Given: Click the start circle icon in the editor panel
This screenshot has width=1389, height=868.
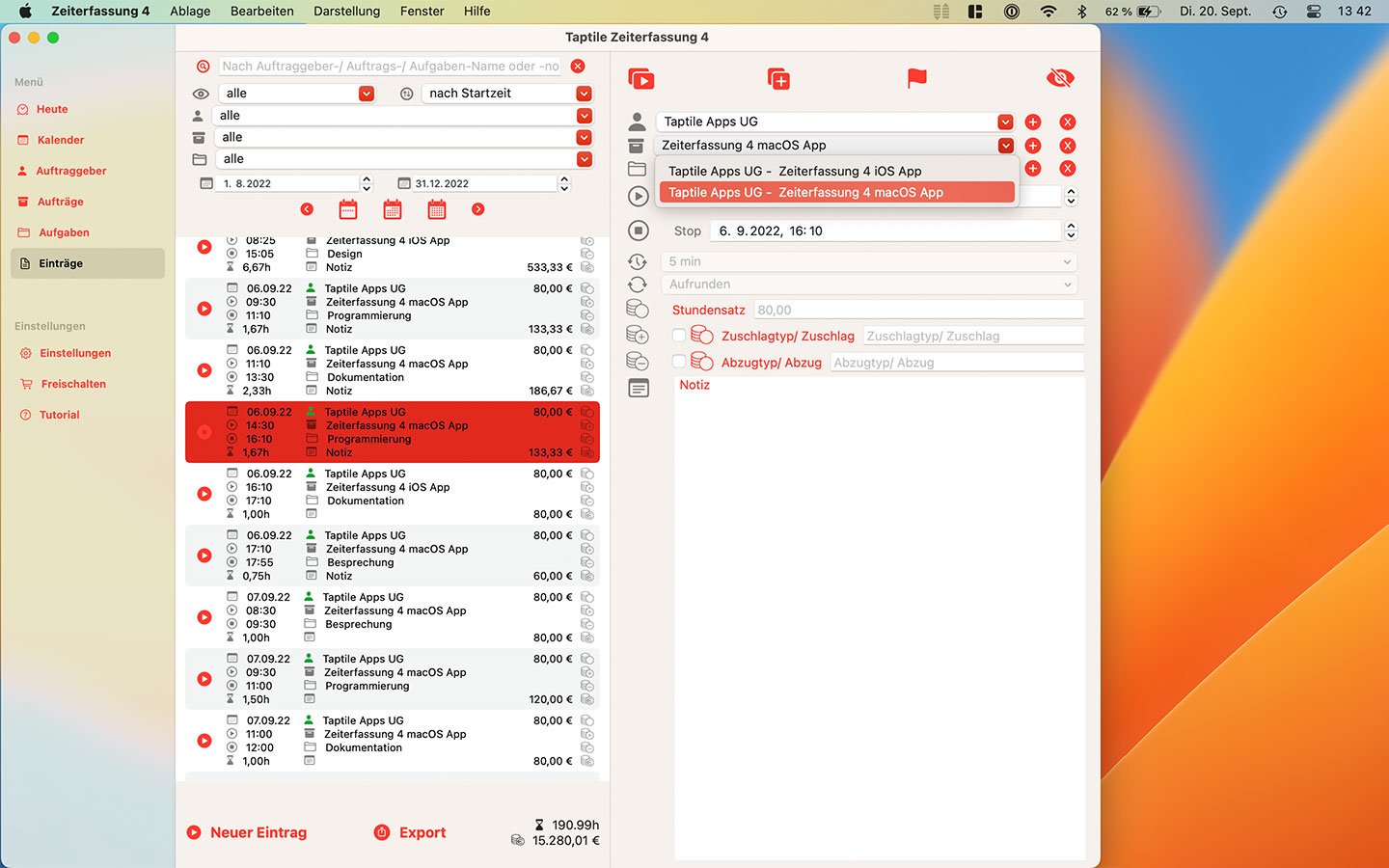Looking at the screenshot, I should click(x=638, y=197).
